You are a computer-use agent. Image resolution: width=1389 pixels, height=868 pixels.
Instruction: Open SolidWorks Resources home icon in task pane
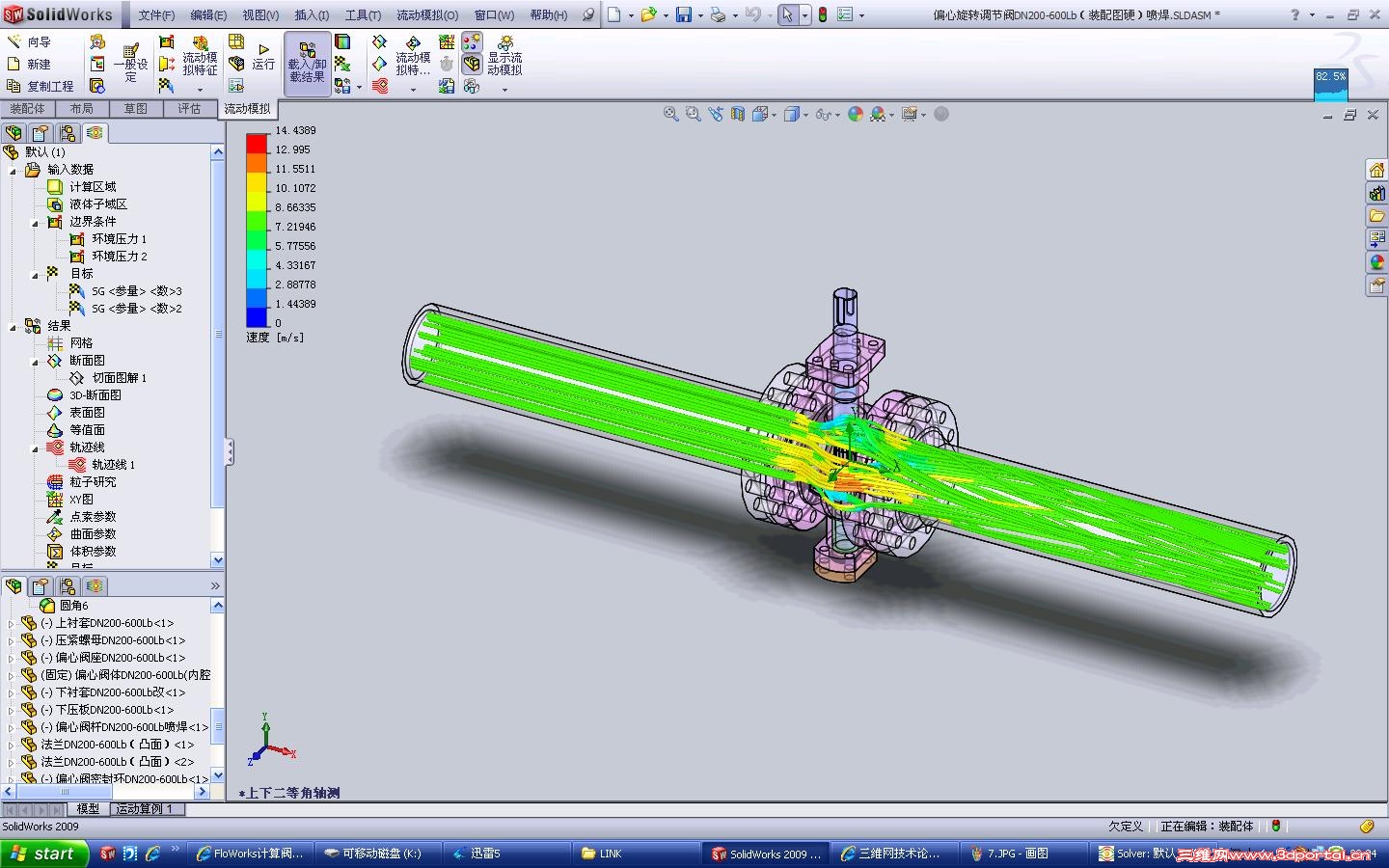(1376, 170)
